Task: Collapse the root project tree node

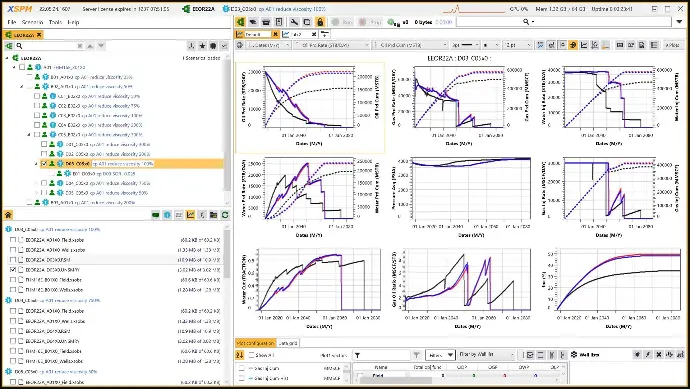Action: point(7,58)
